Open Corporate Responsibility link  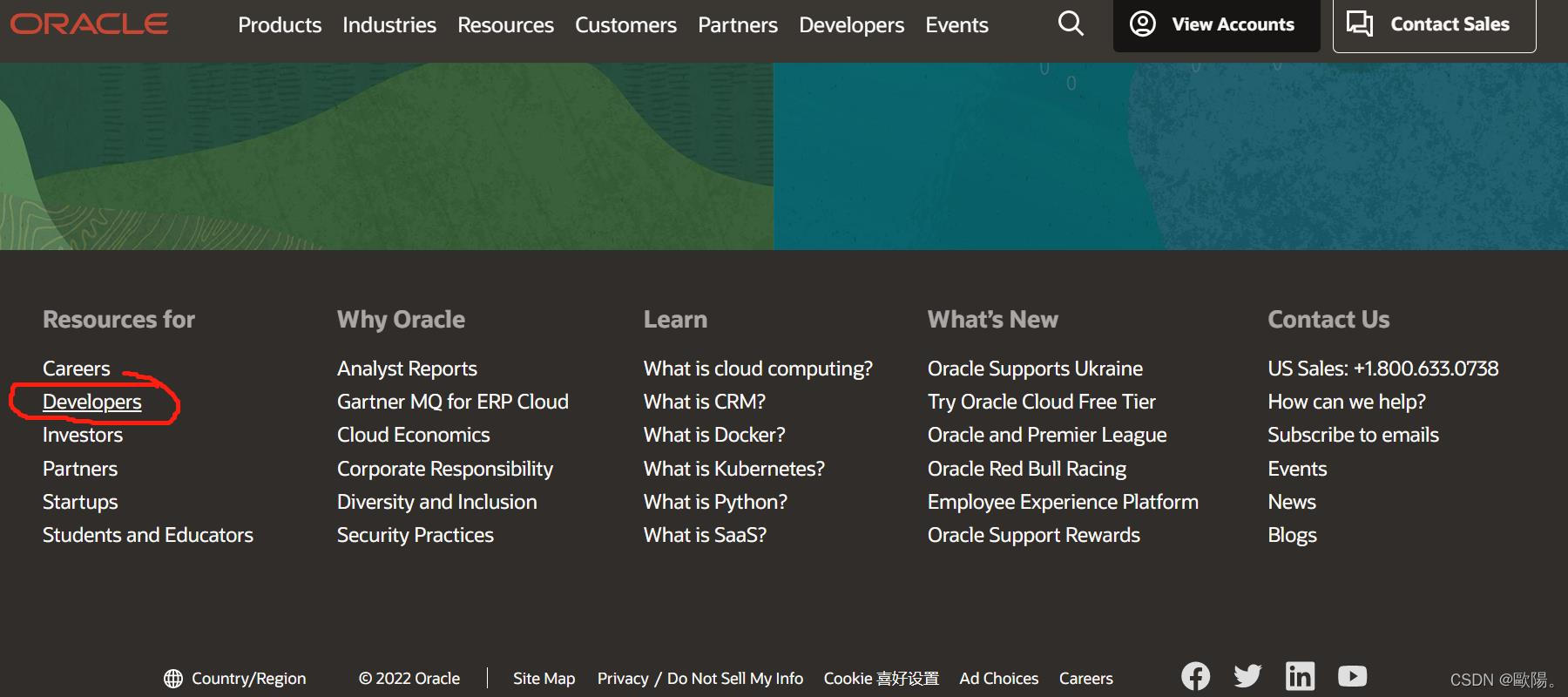[445, 469]
